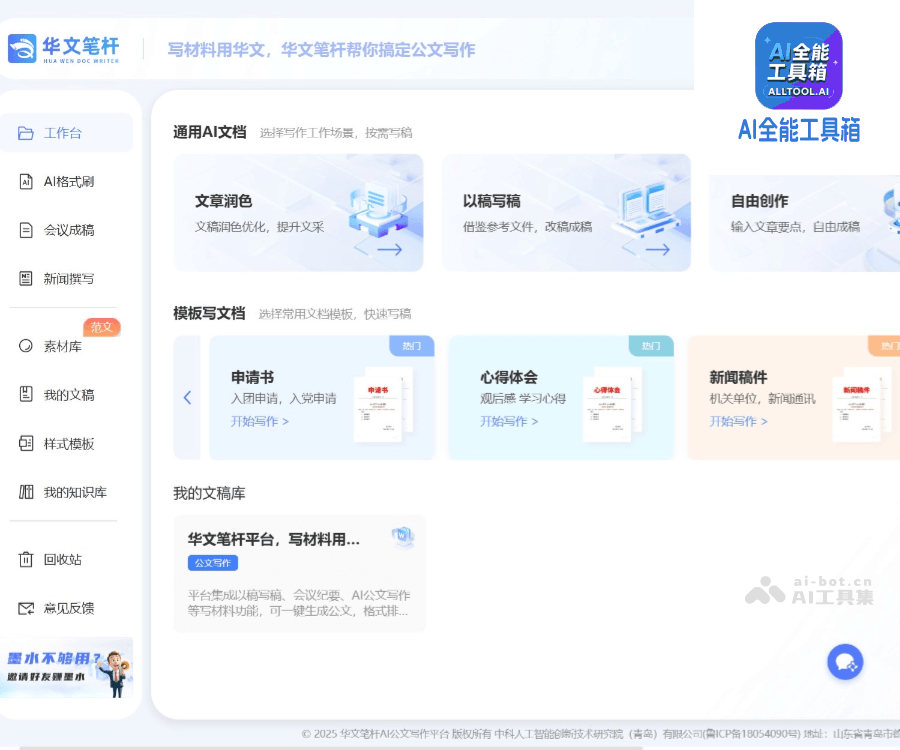
Task: Click the 申请书 document thumbnail
Action: pyautogui.click(x=382, y=405)
